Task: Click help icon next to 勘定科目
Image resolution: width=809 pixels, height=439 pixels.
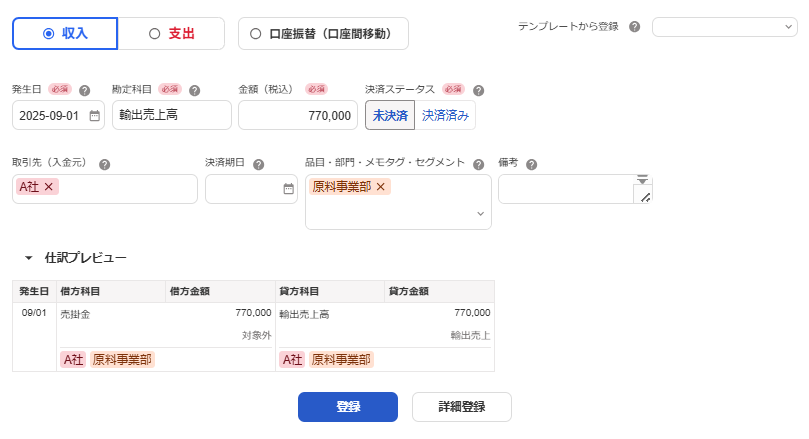Action: click(195, 90)
